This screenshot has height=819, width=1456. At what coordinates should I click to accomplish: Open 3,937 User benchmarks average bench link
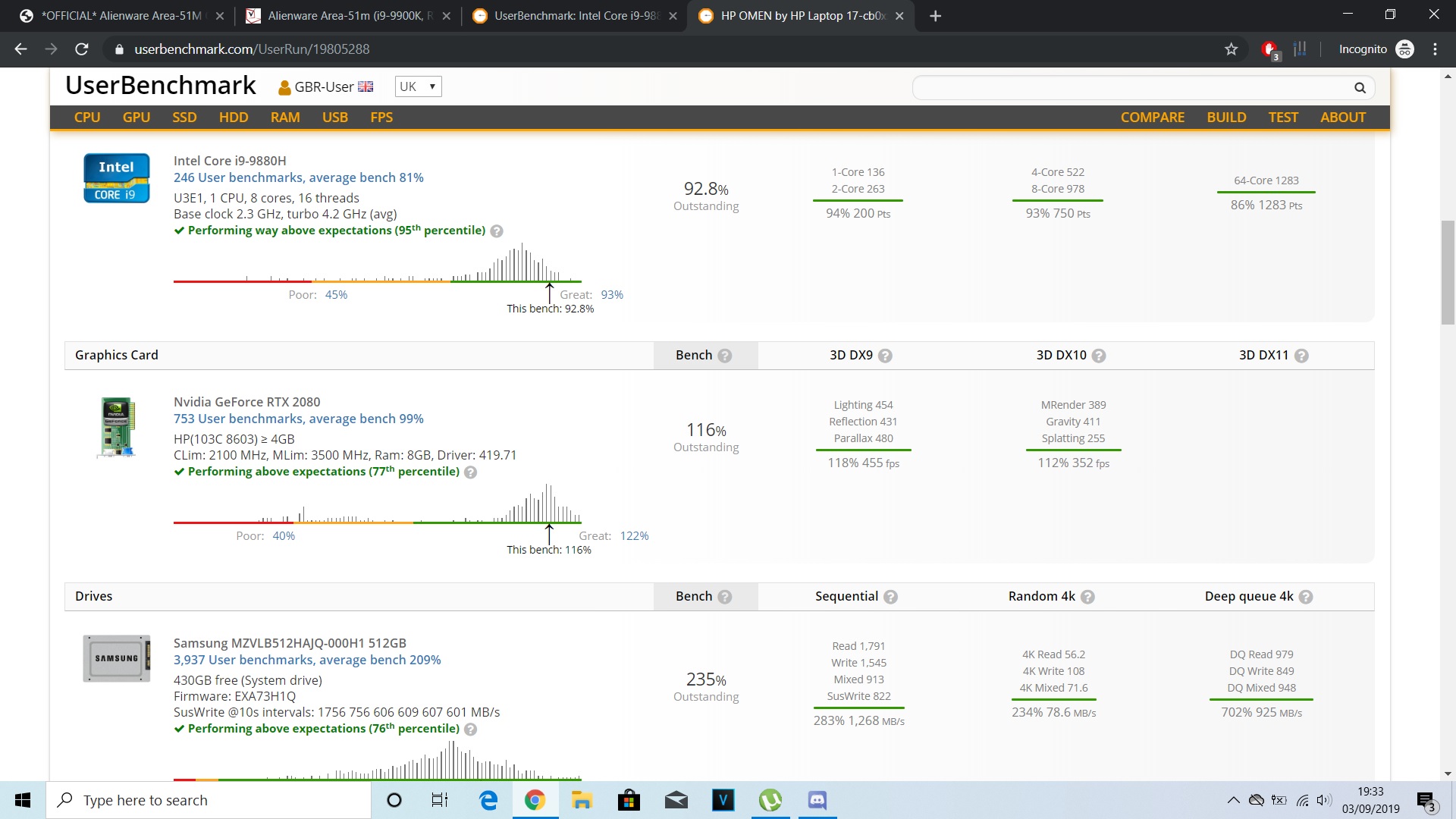pos(307,660)
